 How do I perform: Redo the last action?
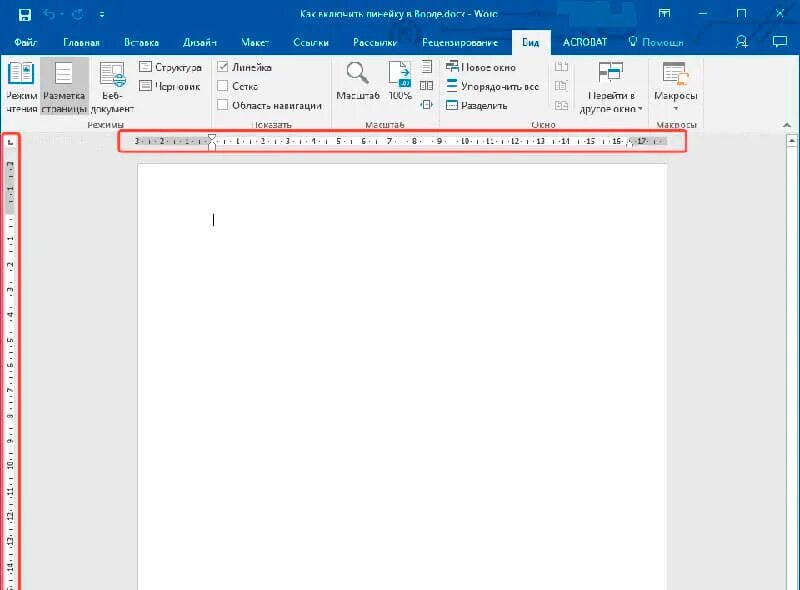tap(78, 14)
